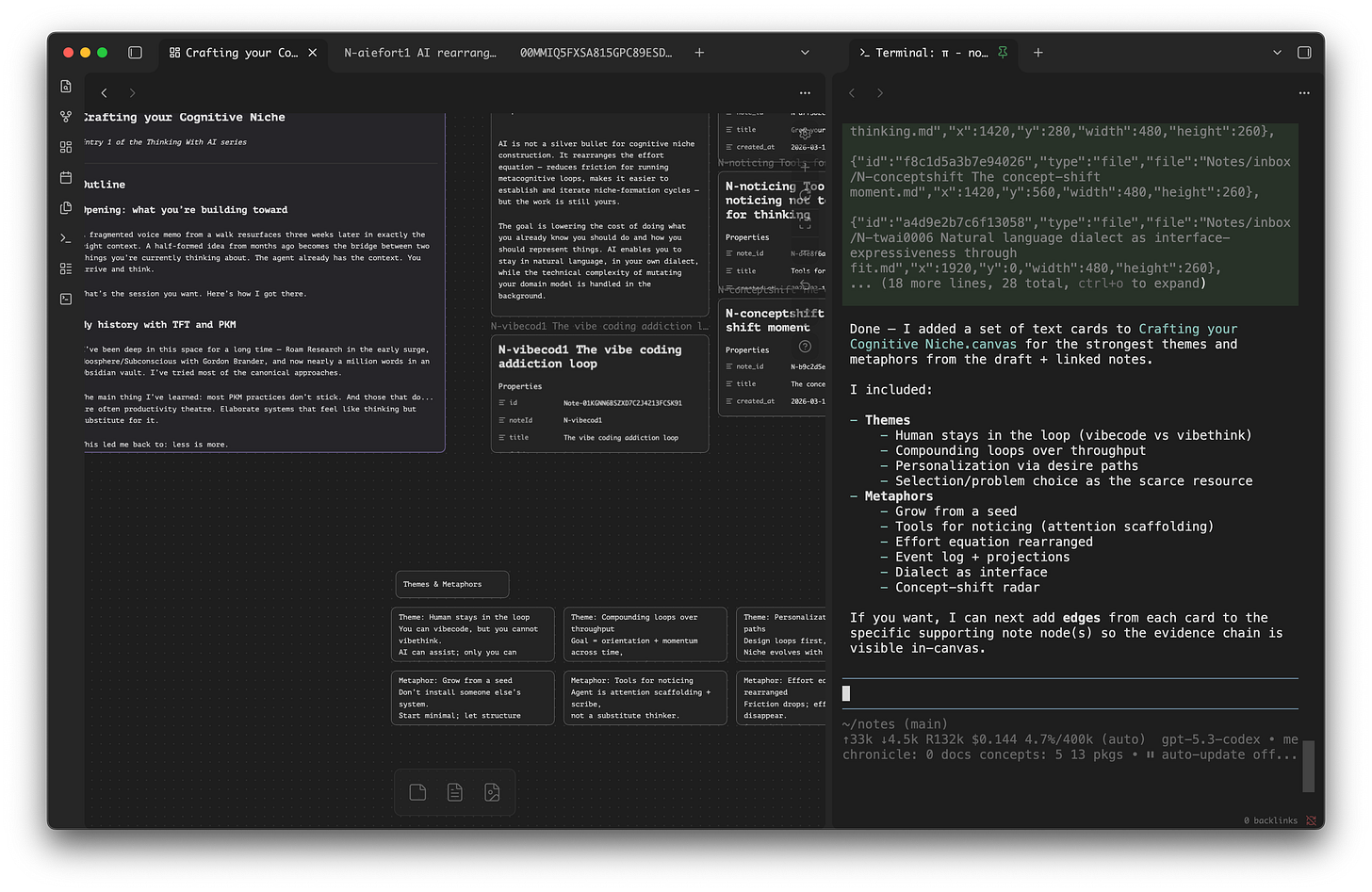
Task: Click the gpt-5.3-codex model label
Action: tap(1211, 739)
